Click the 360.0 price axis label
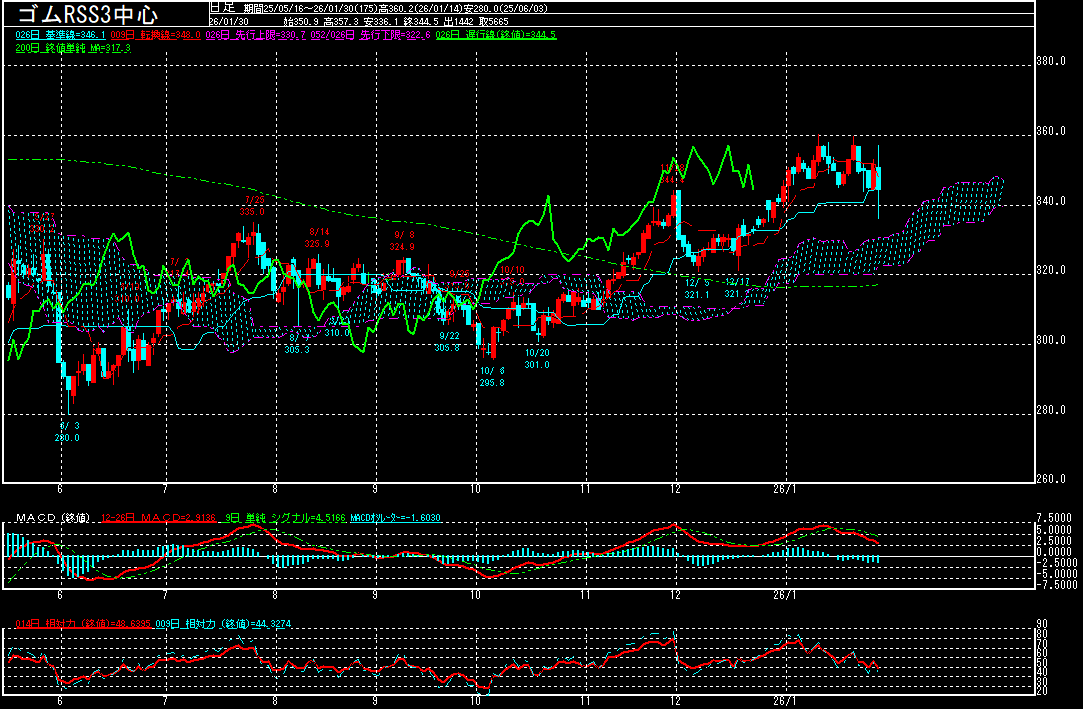Screen dimensions: 1083x709 pos(1048,132)
